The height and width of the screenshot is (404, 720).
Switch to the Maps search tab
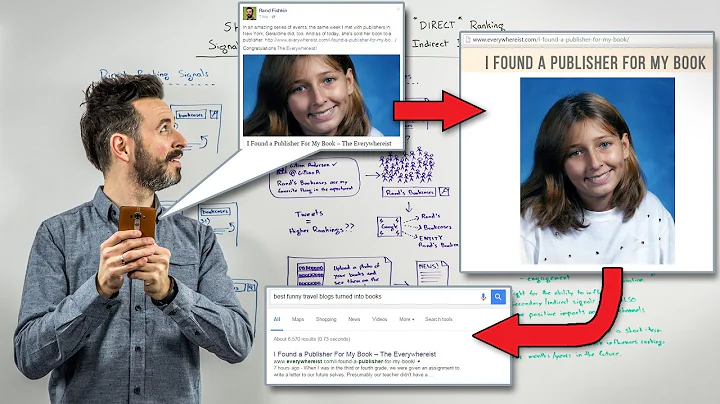(298, 319)
